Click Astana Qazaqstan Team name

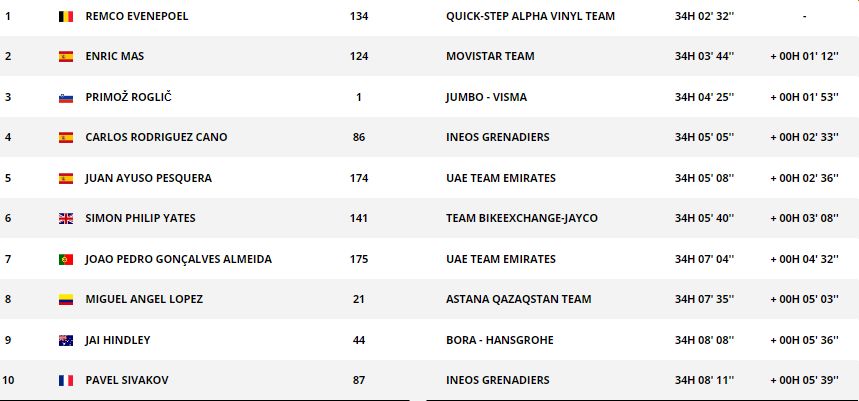(518, 299)
